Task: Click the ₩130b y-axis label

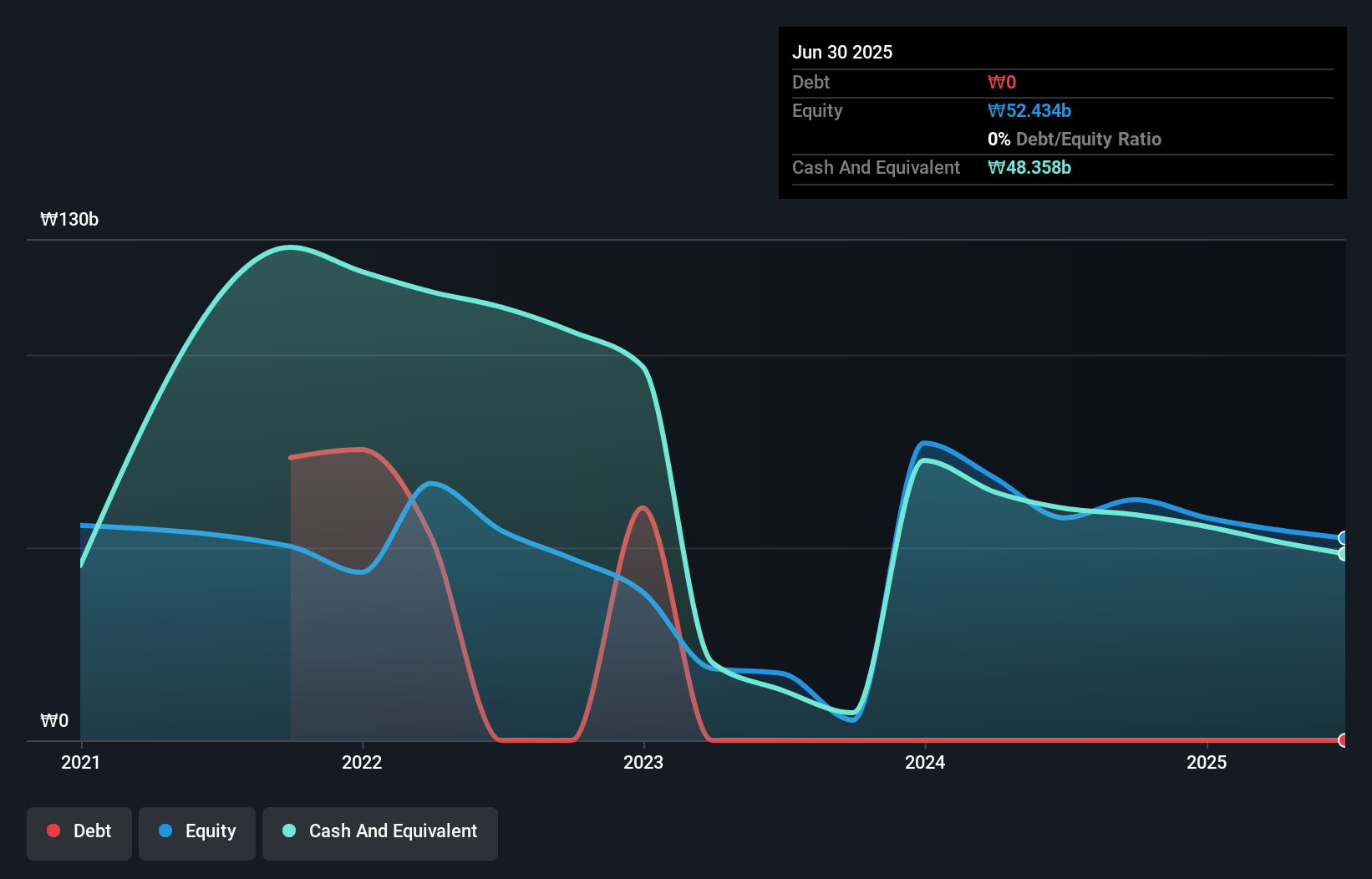Action: pos(69,220)
